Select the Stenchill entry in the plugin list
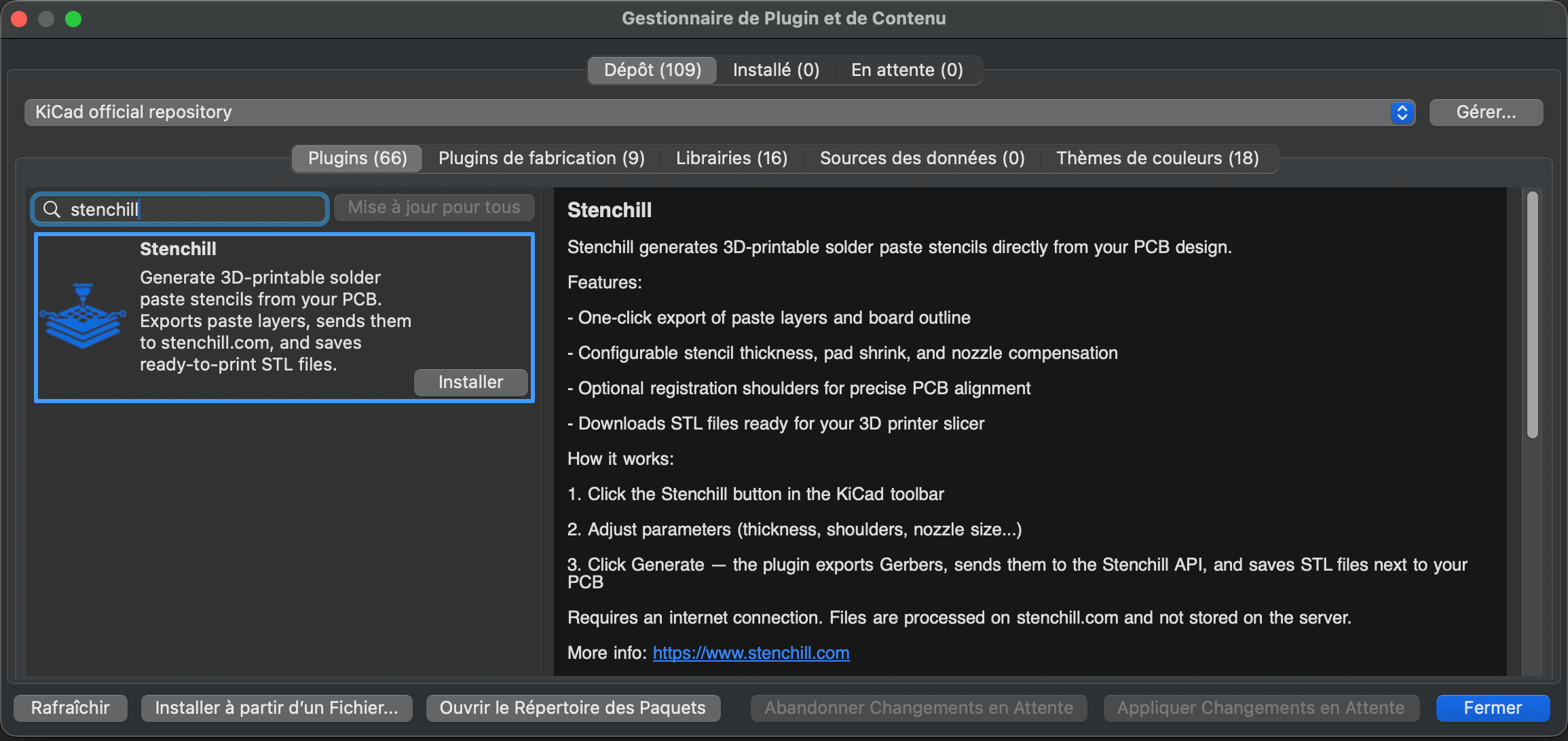The image size is (1568, 741). 284,318
